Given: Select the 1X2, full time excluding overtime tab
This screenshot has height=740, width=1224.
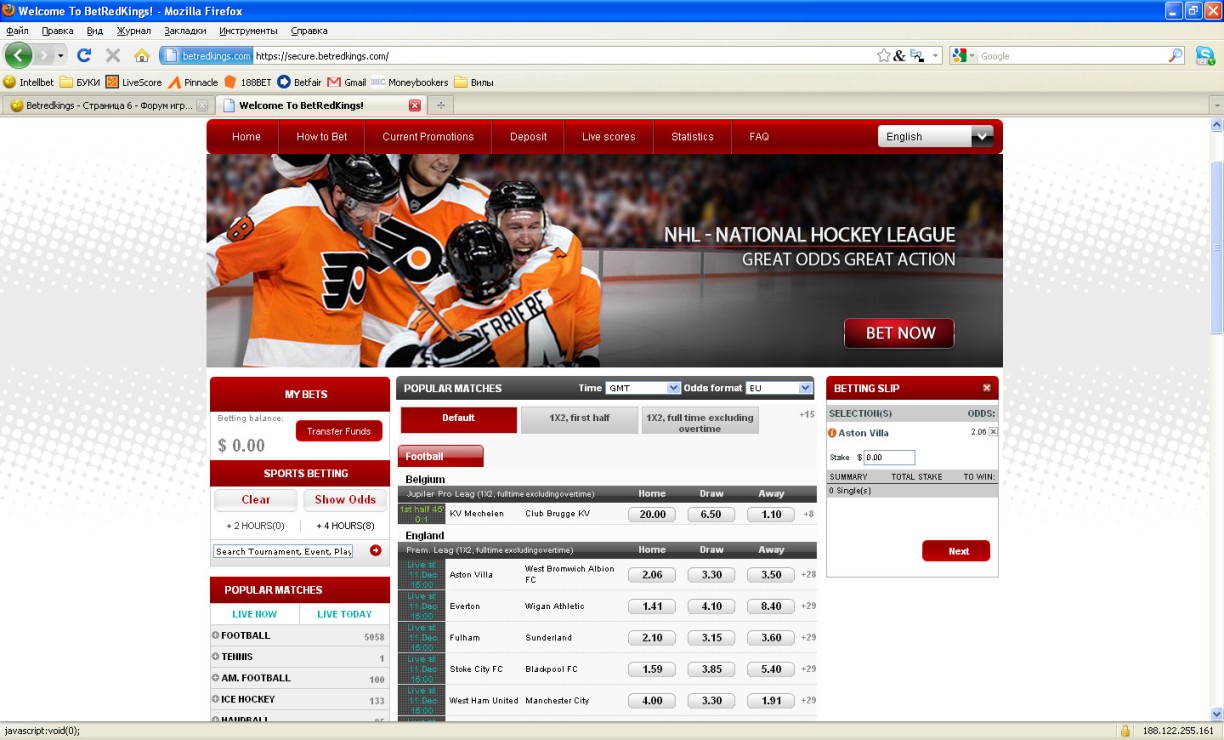Looking at the screenshot, I should click(700, 421).
